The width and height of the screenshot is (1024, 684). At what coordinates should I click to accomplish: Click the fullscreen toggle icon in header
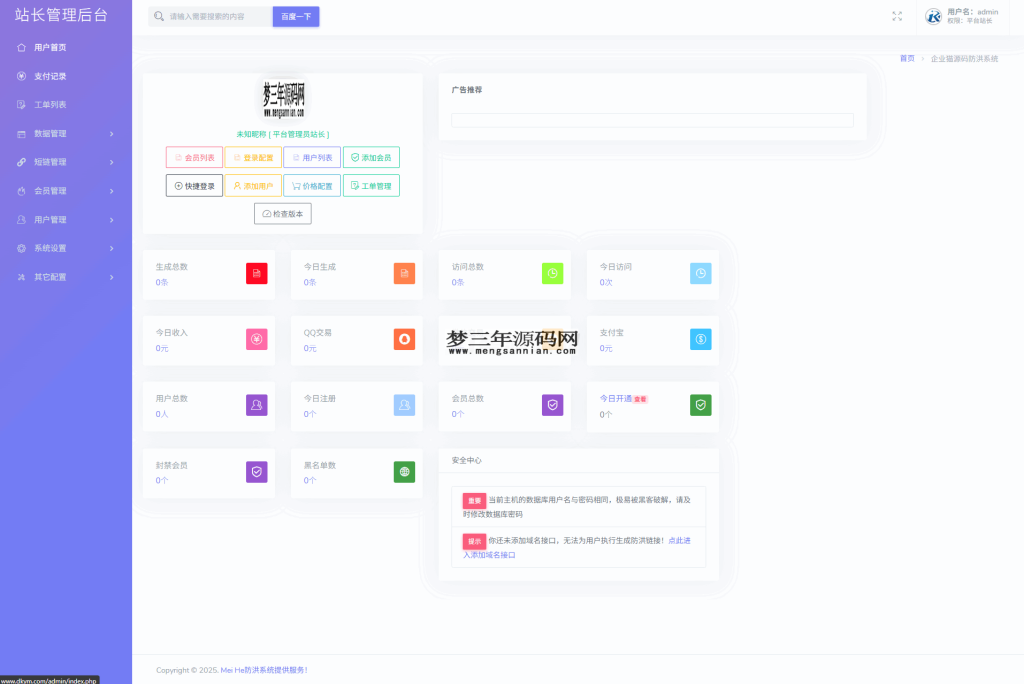point(897,16)
